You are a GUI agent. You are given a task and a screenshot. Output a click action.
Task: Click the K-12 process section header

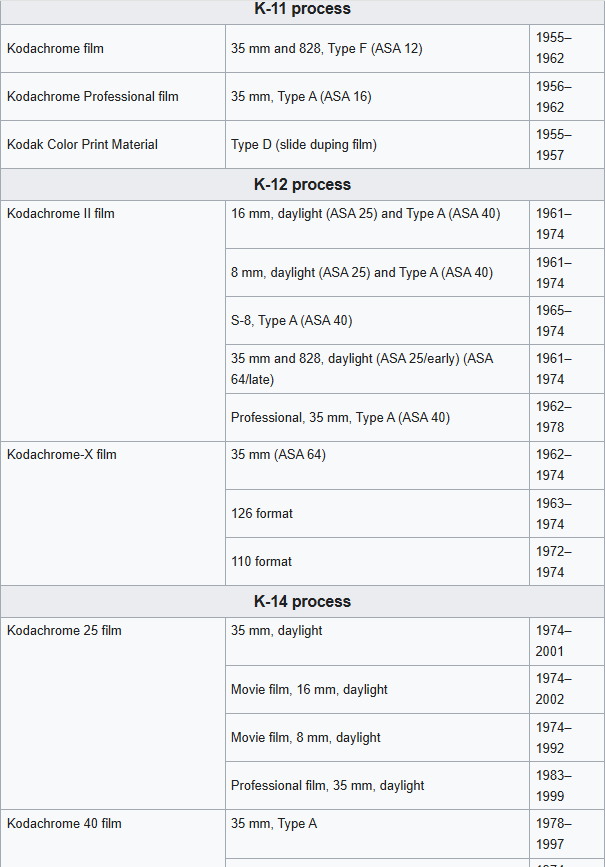click(302, 184)
